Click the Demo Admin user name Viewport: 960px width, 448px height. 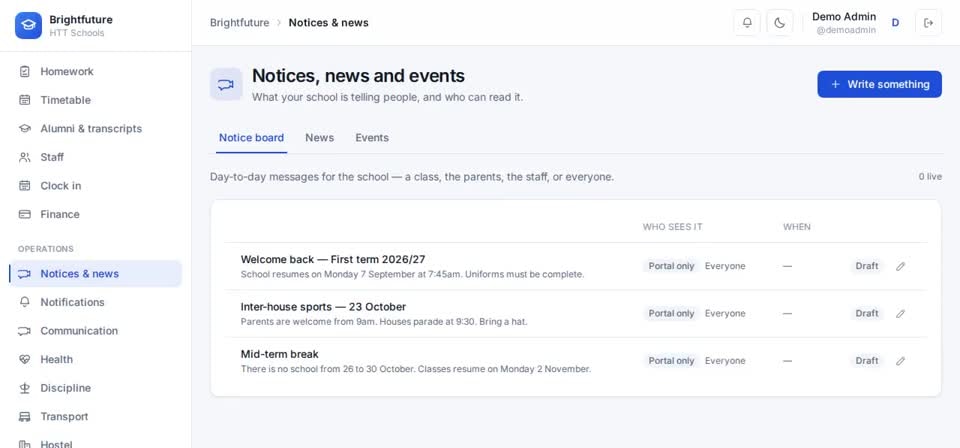tap(844, 17)
